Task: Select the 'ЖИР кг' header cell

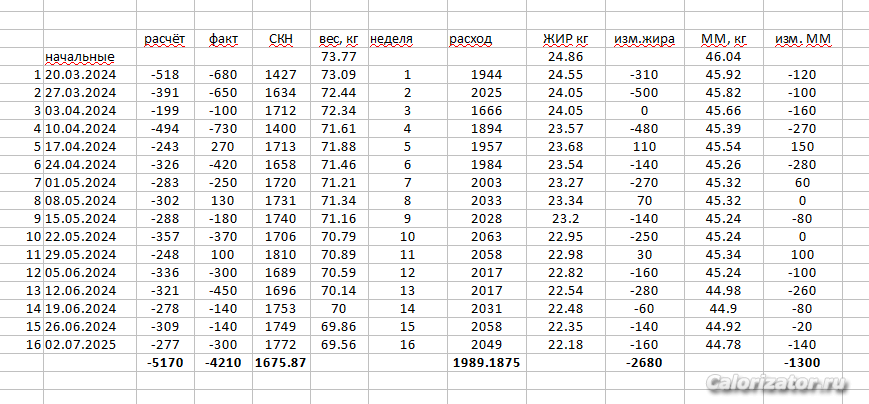Action: coord(566,39)
